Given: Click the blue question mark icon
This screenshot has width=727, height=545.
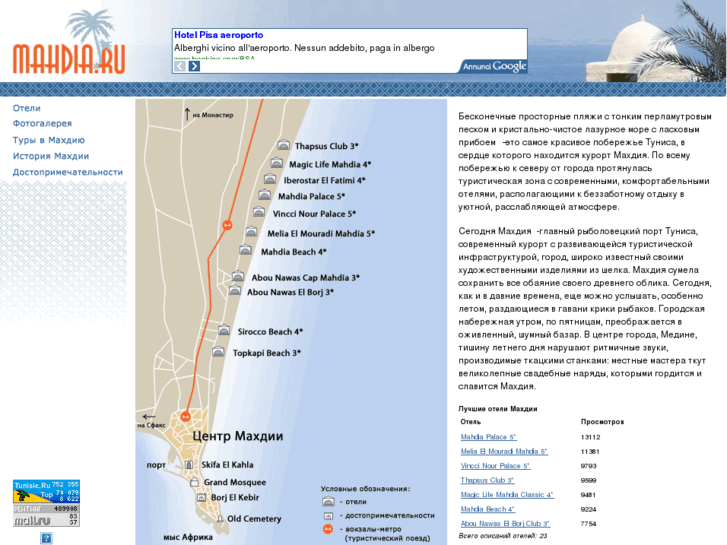Looking at the screenshot, I should click(46, 538).
